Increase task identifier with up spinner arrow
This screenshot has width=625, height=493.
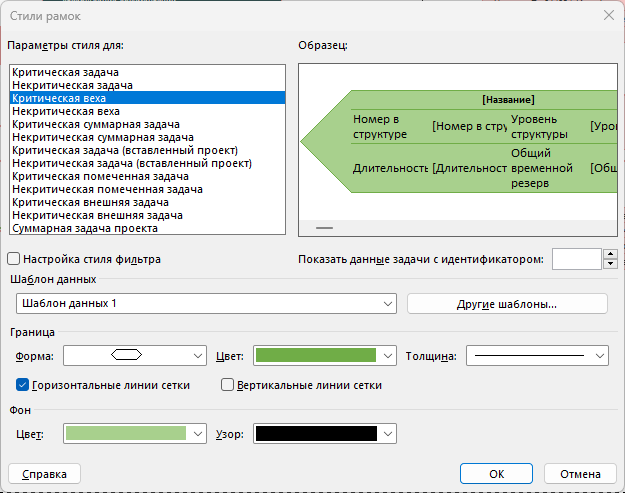click(x=610, y=254)
